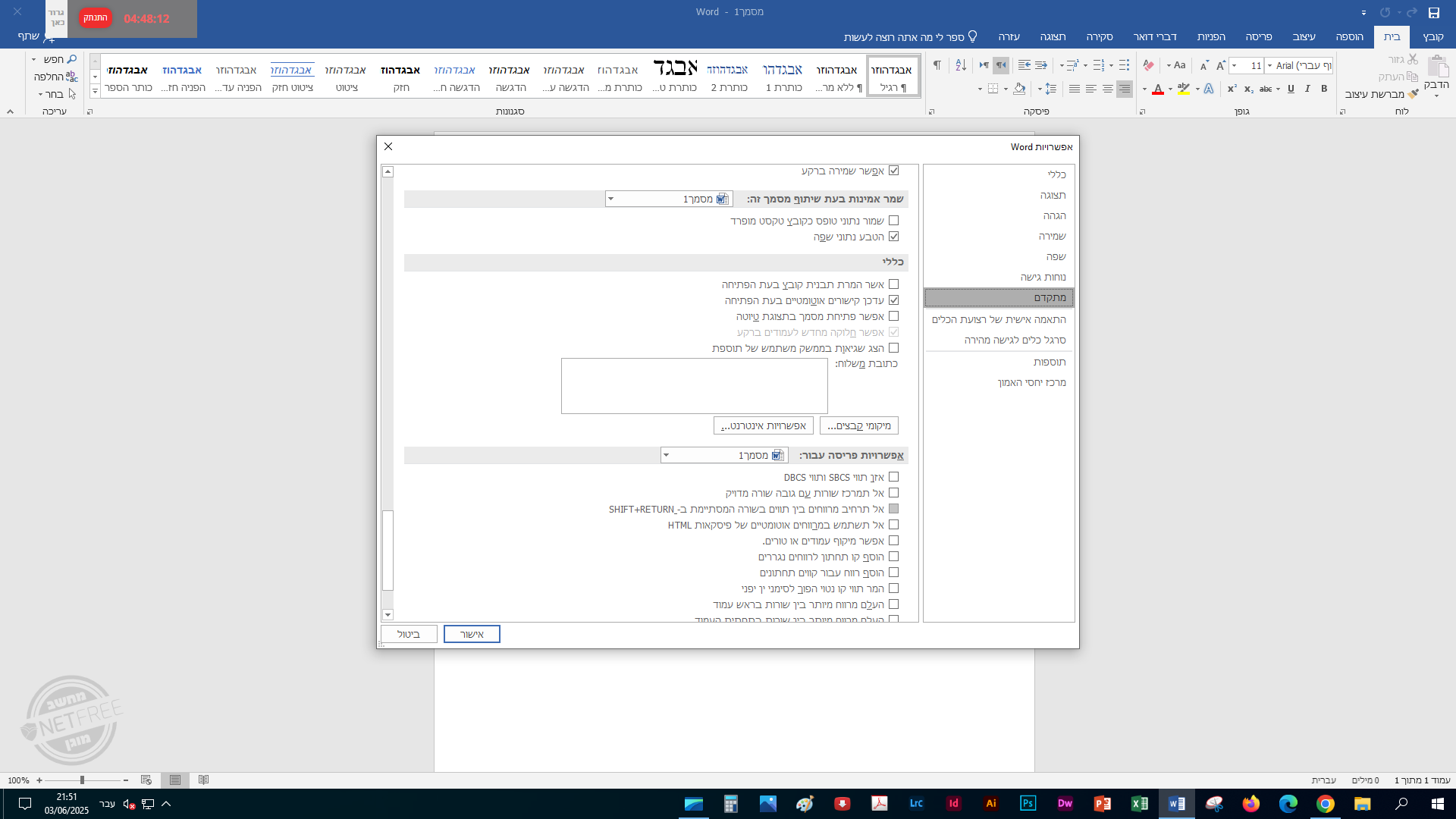Toggle Italic formatting in the font group
Viewport: 1456px width, 819px height.
[1307, 89]
